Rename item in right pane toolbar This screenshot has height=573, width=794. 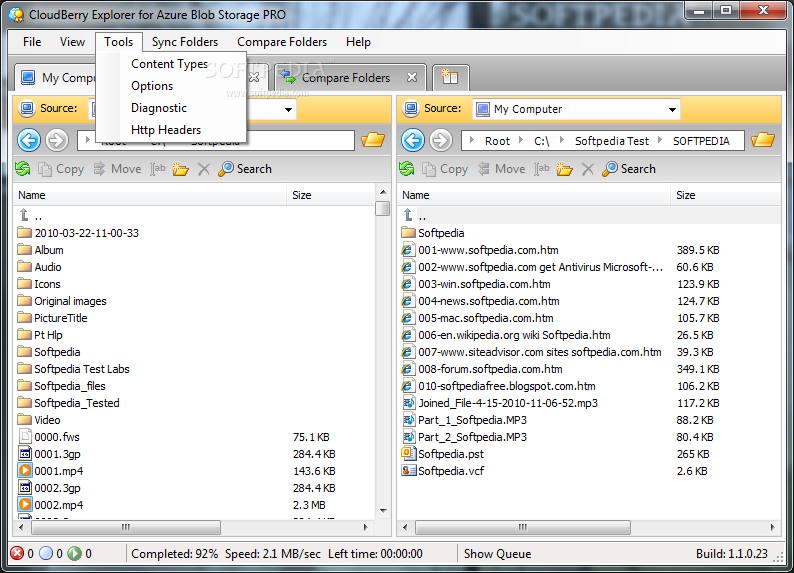pyautogui.click(x=541, y=169)
